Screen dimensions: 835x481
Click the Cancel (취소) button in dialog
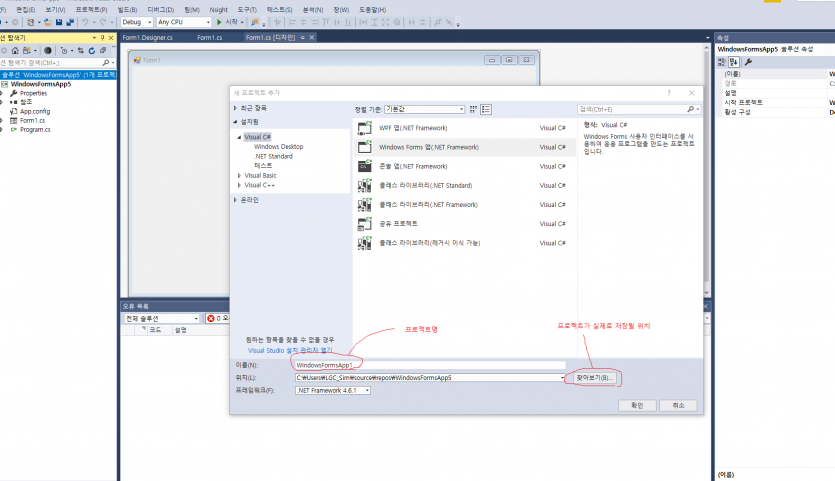click(678, 405)
